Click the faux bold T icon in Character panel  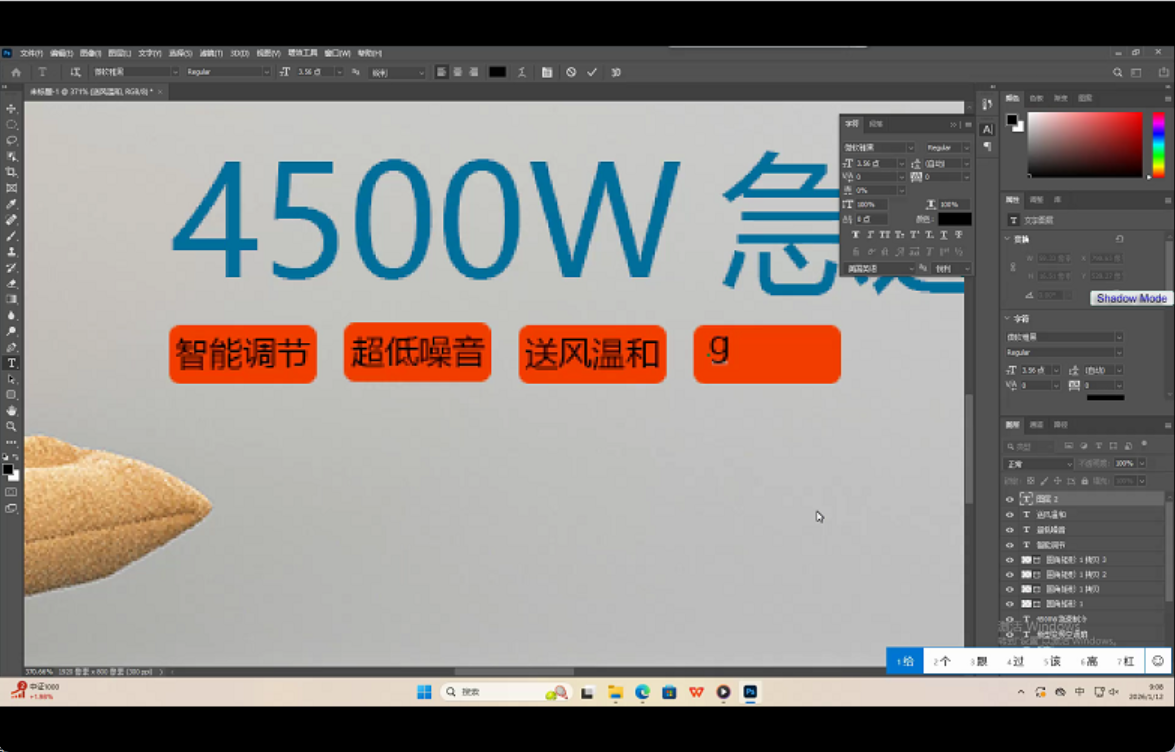pyautogui.click(x=855, y=235)
